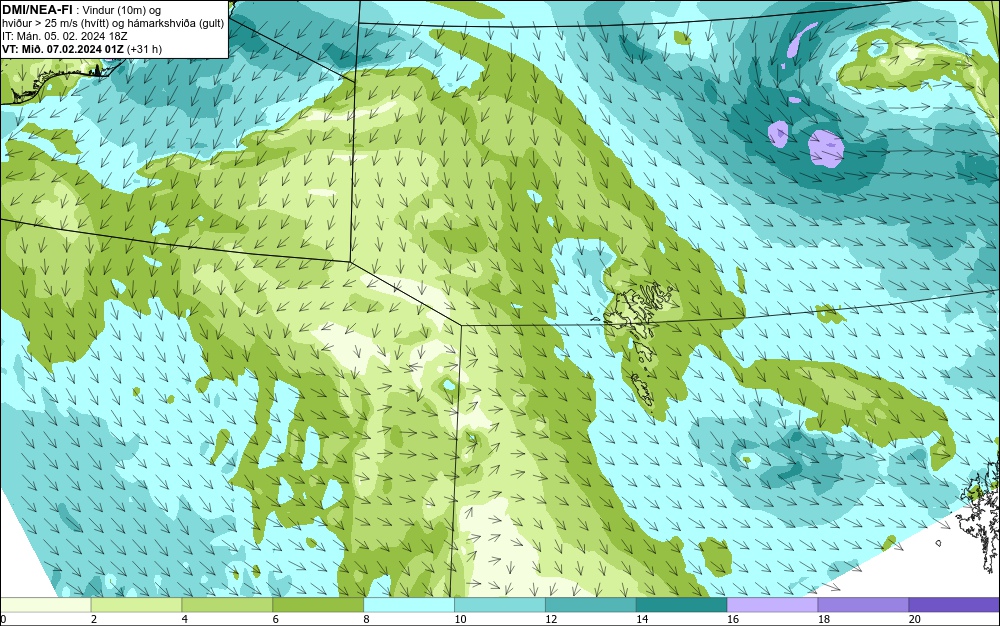Click the 2–4 m/s light green legend swatch
The image size is (1000, 626).
coord(136,605)
